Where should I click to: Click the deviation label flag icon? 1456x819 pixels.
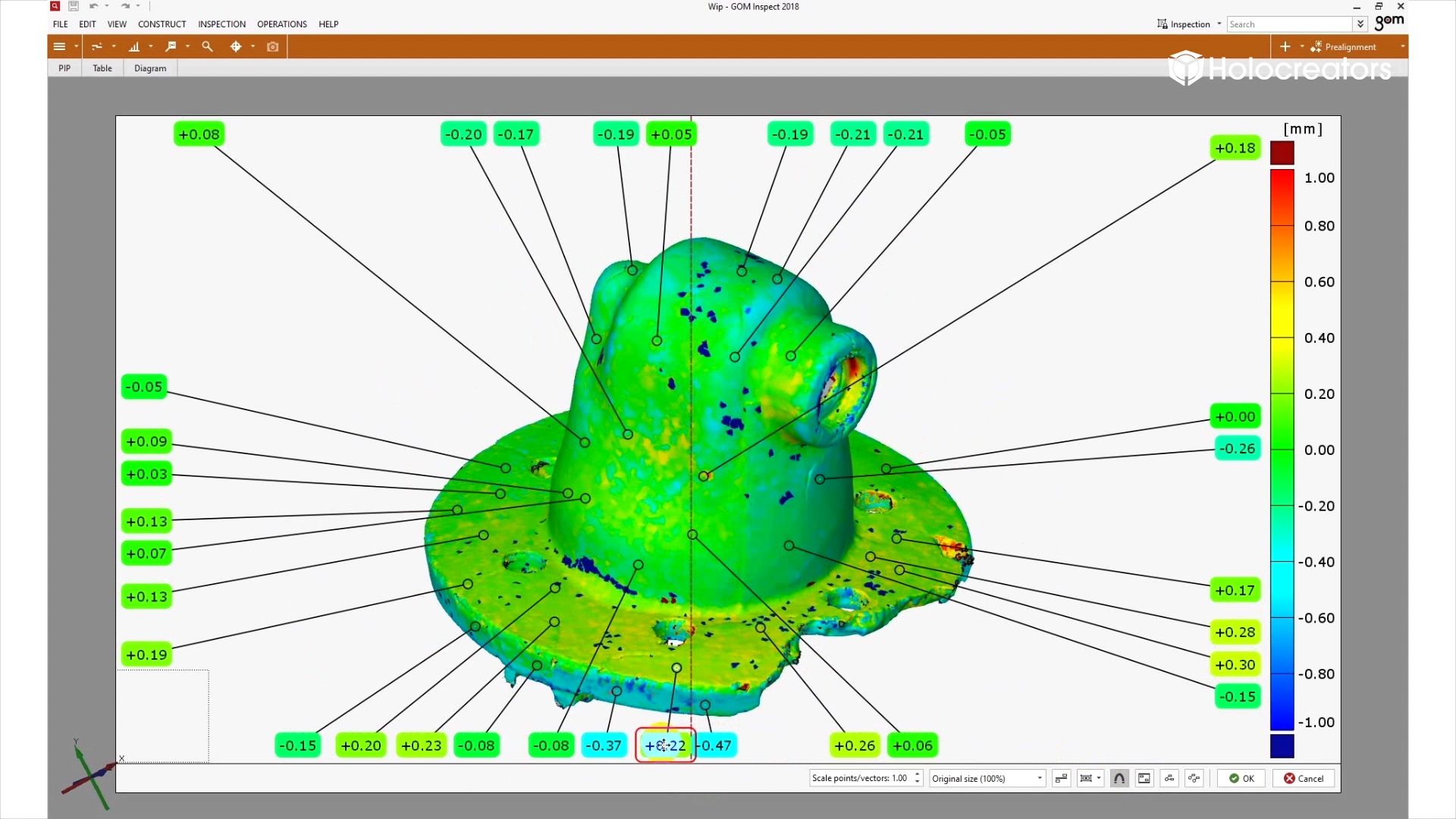tap(171, 47)
